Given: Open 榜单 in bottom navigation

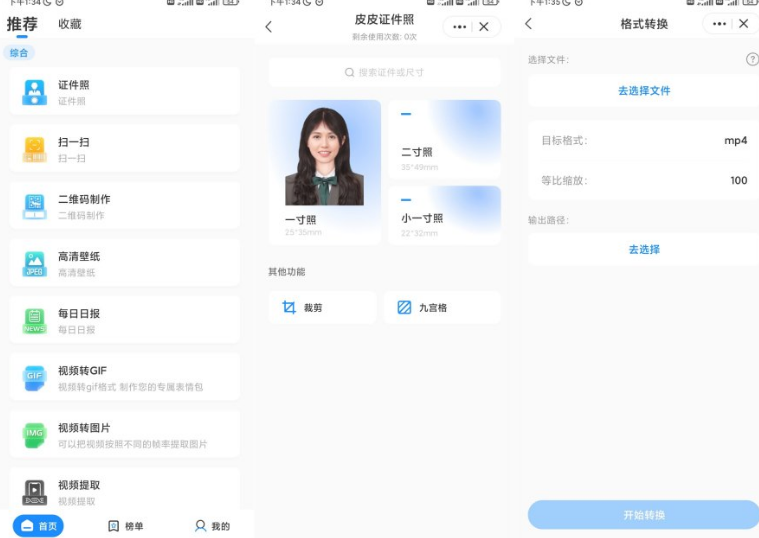Looking at the screenshot, I should [126, 526].
